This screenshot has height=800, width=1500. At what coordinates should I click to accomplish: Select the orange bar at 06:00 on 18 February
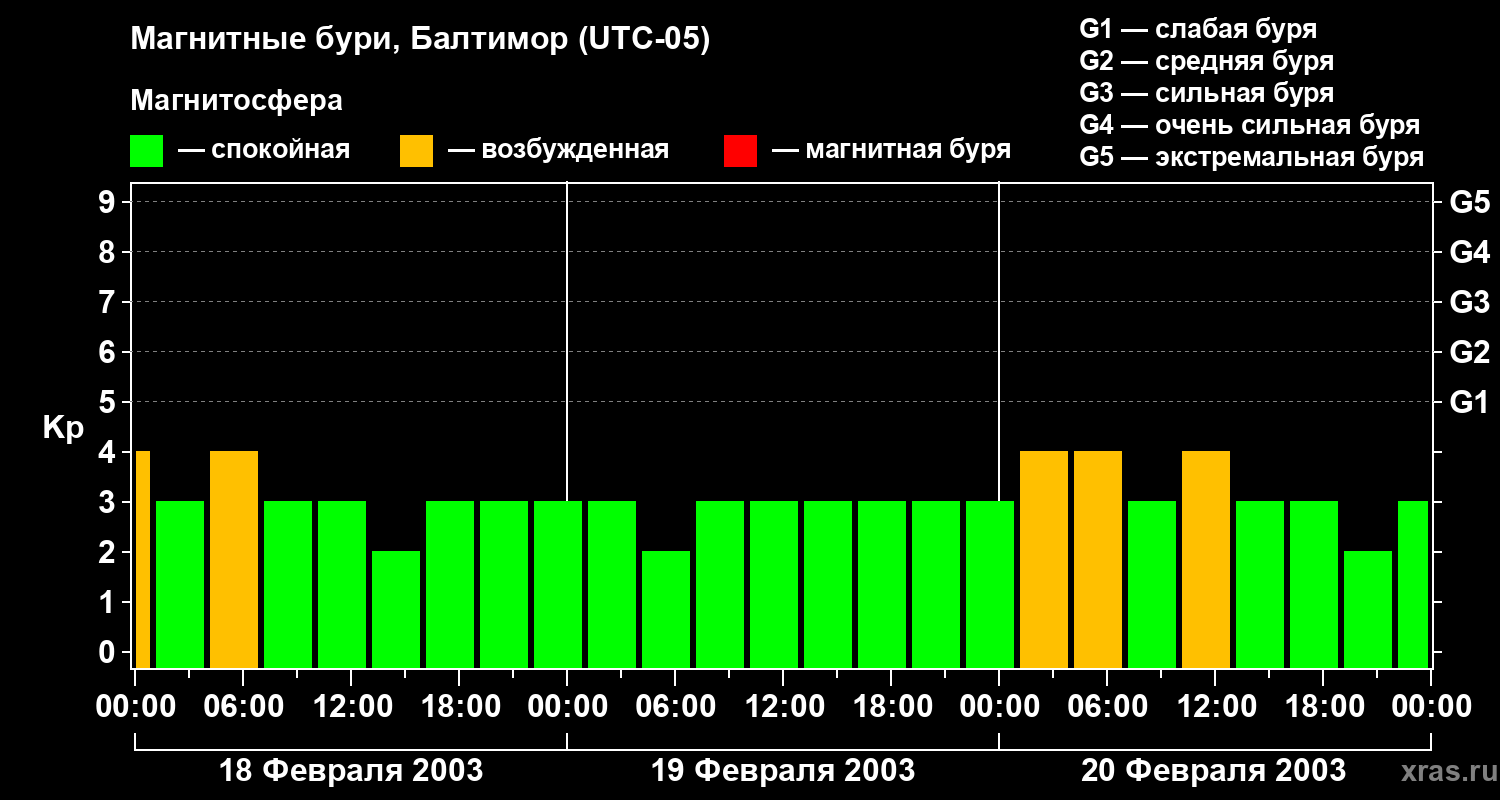pos(234,559)
